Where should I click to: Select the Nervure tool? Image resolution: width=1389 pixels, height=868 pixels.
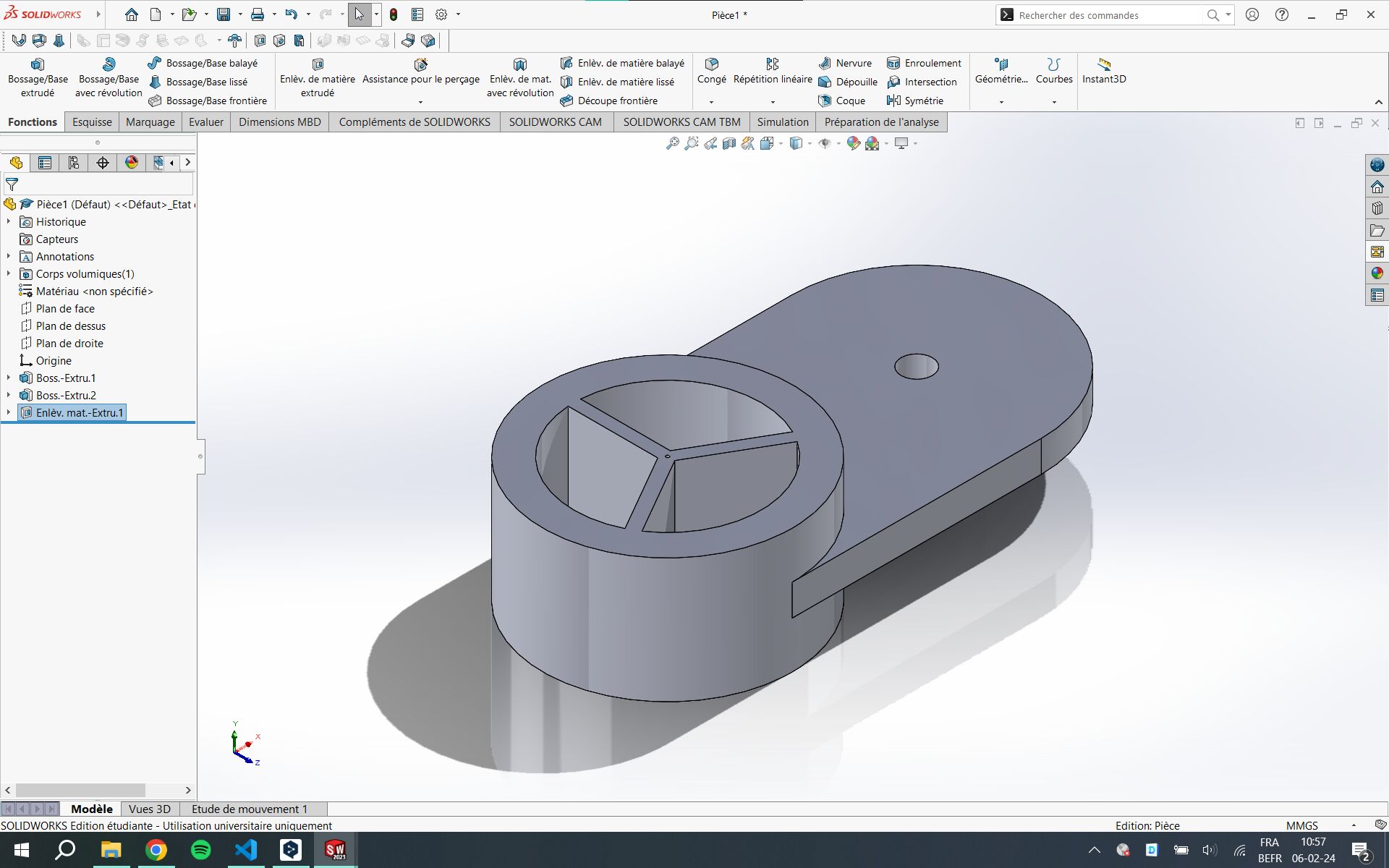[845, 63]
